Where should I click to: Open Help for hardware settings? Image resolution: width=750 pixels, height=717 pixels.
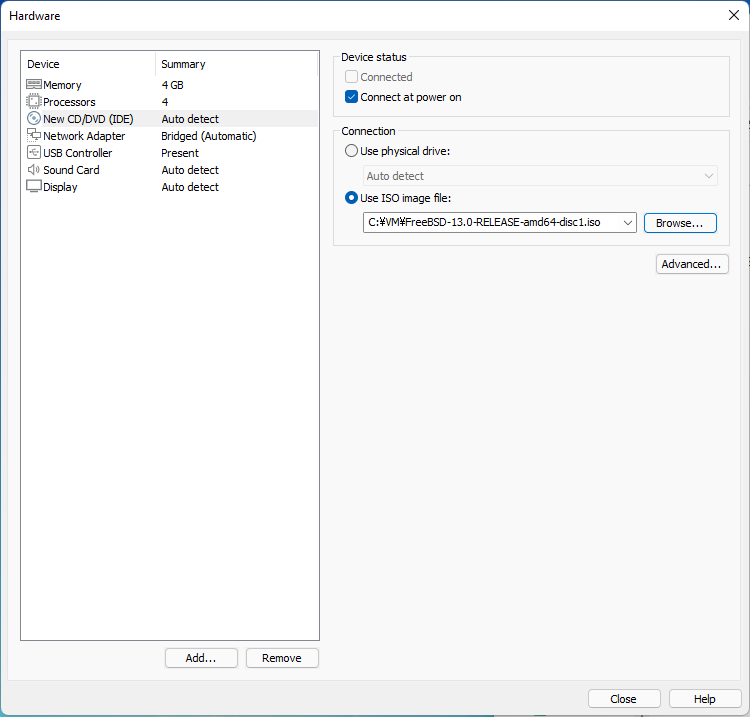click(x=705, y=699)
